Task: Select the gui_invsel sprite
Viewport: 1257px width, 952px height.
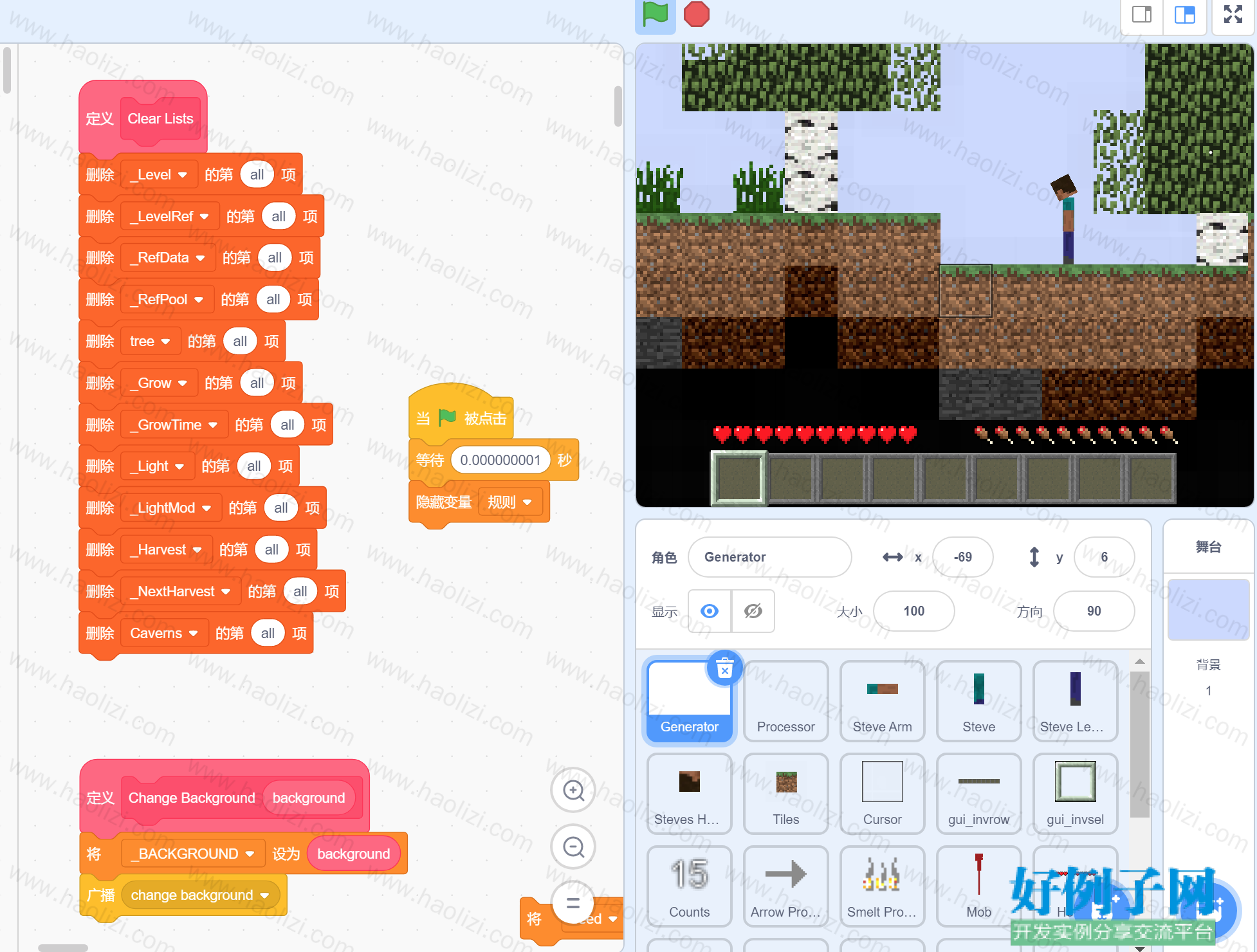Action: click(x=1075, y=794)
